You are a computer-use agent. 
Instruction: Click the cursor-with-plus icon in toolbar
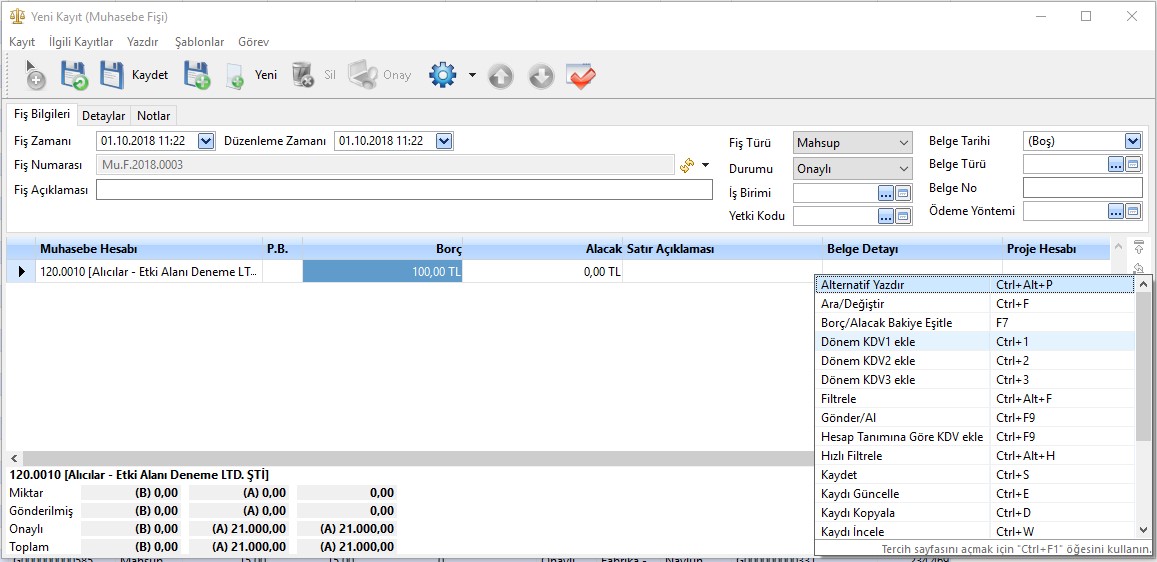(35, 75)
